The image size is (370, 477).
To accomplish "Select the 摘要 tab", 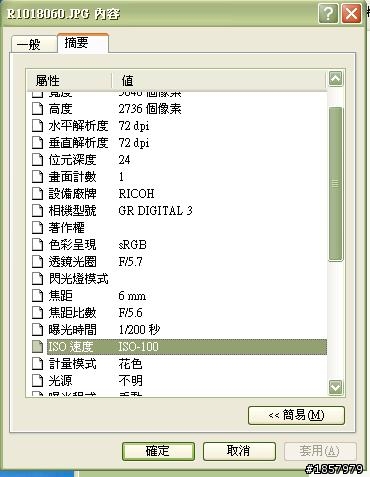I will point(83,43).
